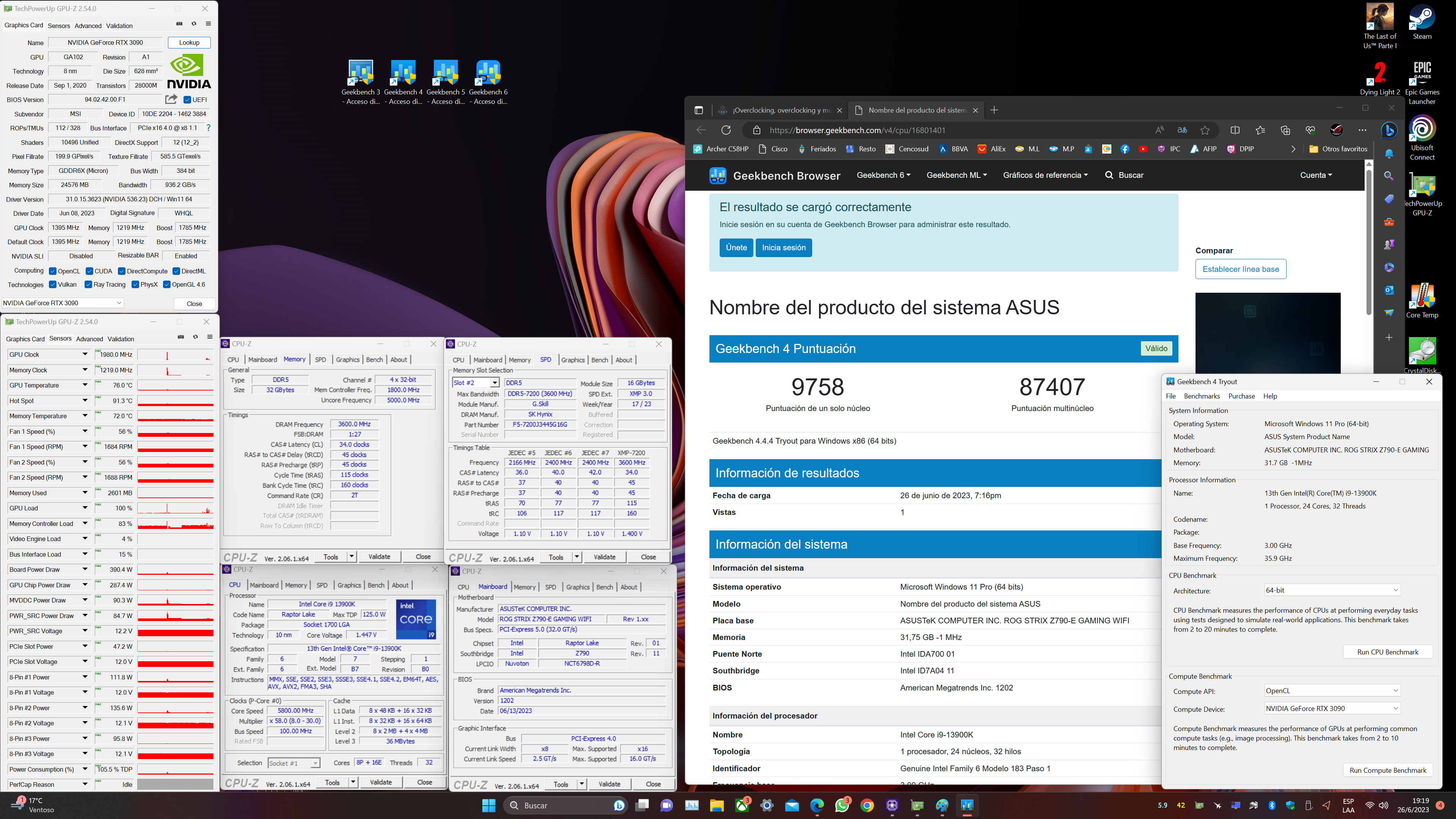
Task: Click GPU Load sensor graph
Action: pyautogui.click(x=175, y=508)
